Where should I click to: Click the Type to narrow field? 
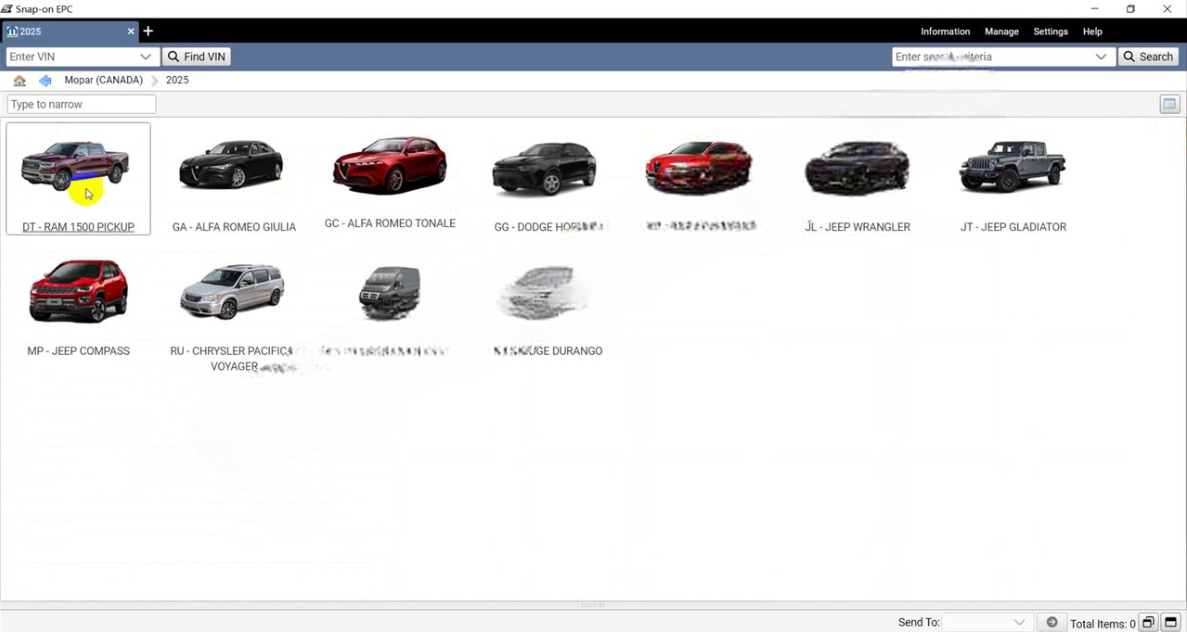tap(82, 104)
